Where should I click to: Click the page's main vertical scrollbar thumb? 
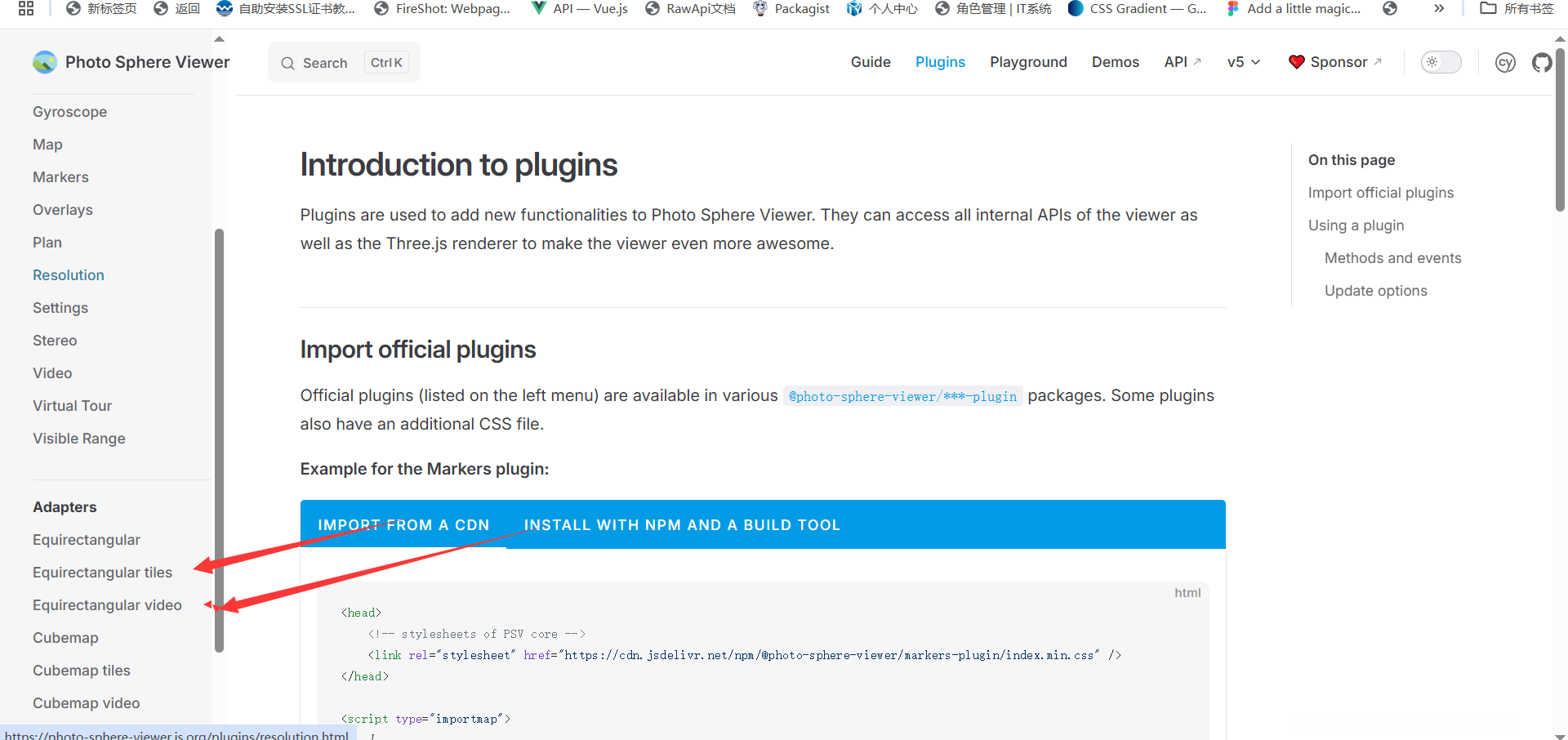[x=1560, y=129]
